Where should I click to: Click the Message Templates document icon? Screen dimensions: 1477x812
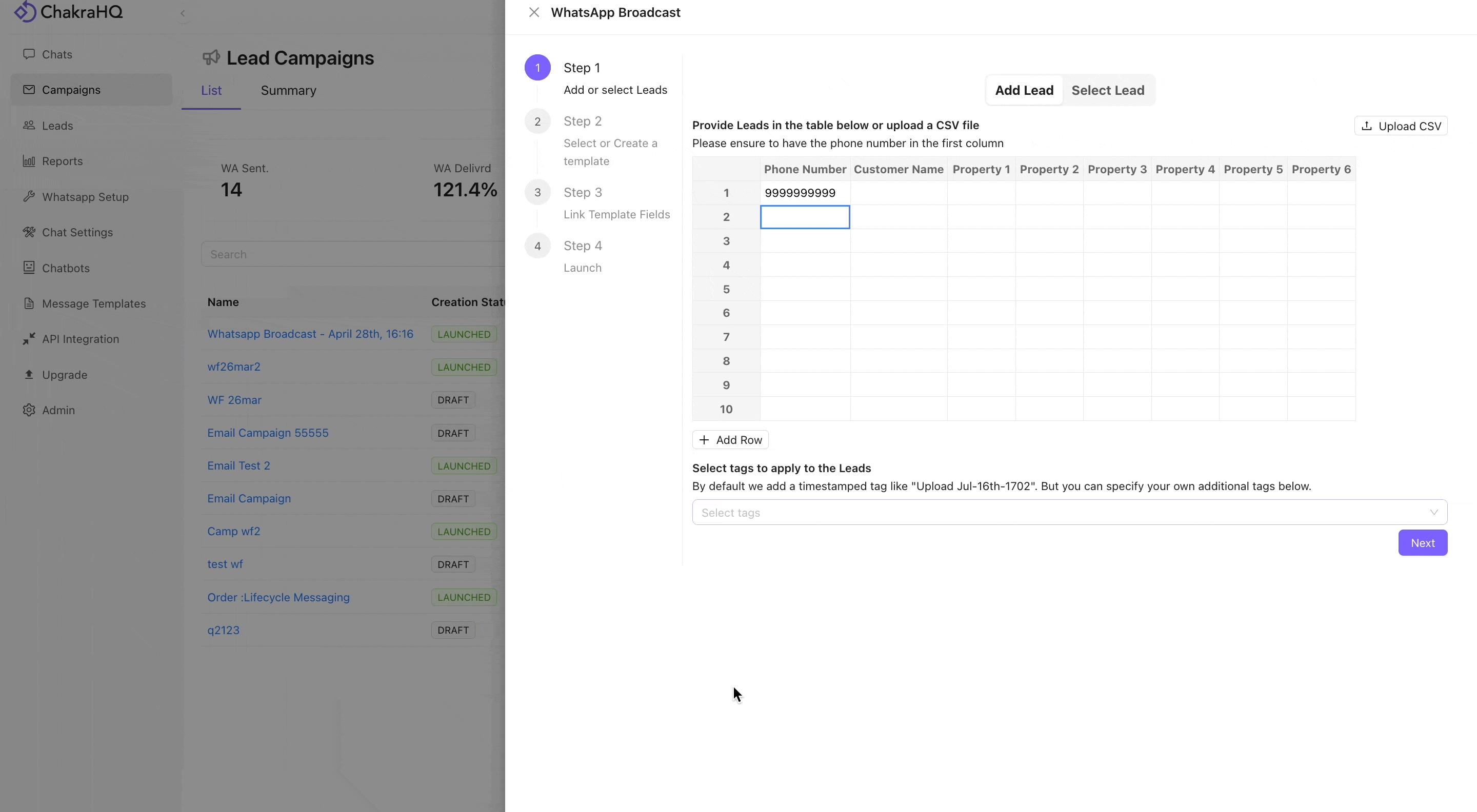29,303
